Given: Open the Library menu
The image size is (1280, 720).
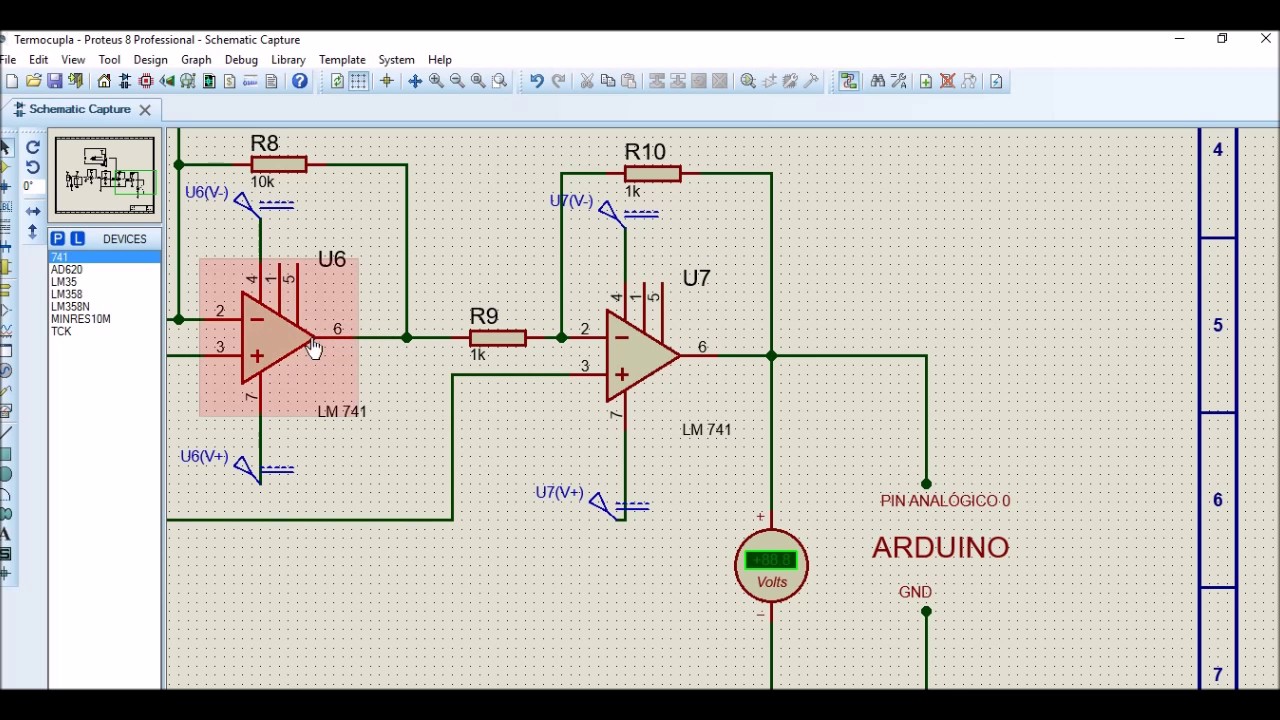Looking at the screenshot, I should pos(288,60).
